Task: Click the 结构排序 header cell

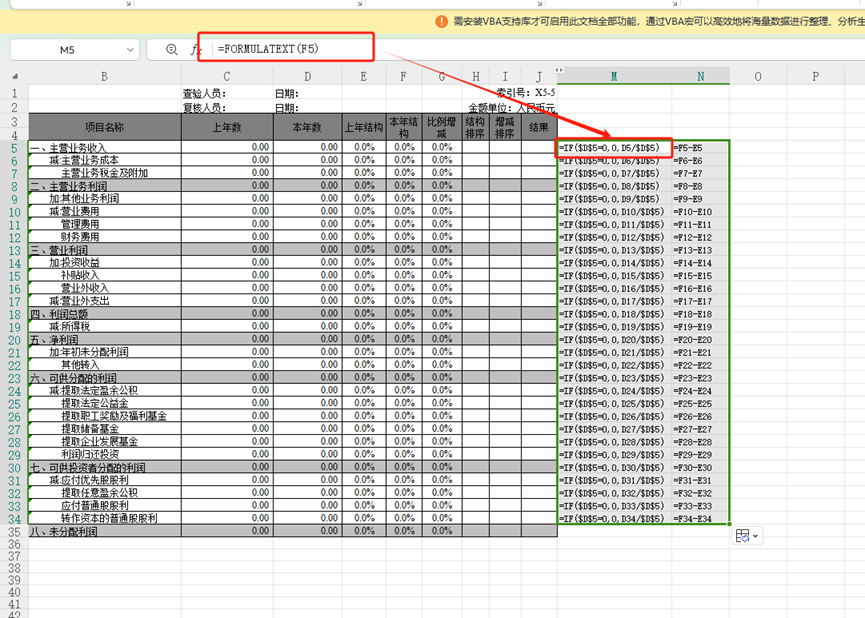Action: pyautogui.click(x=476, y=127)
